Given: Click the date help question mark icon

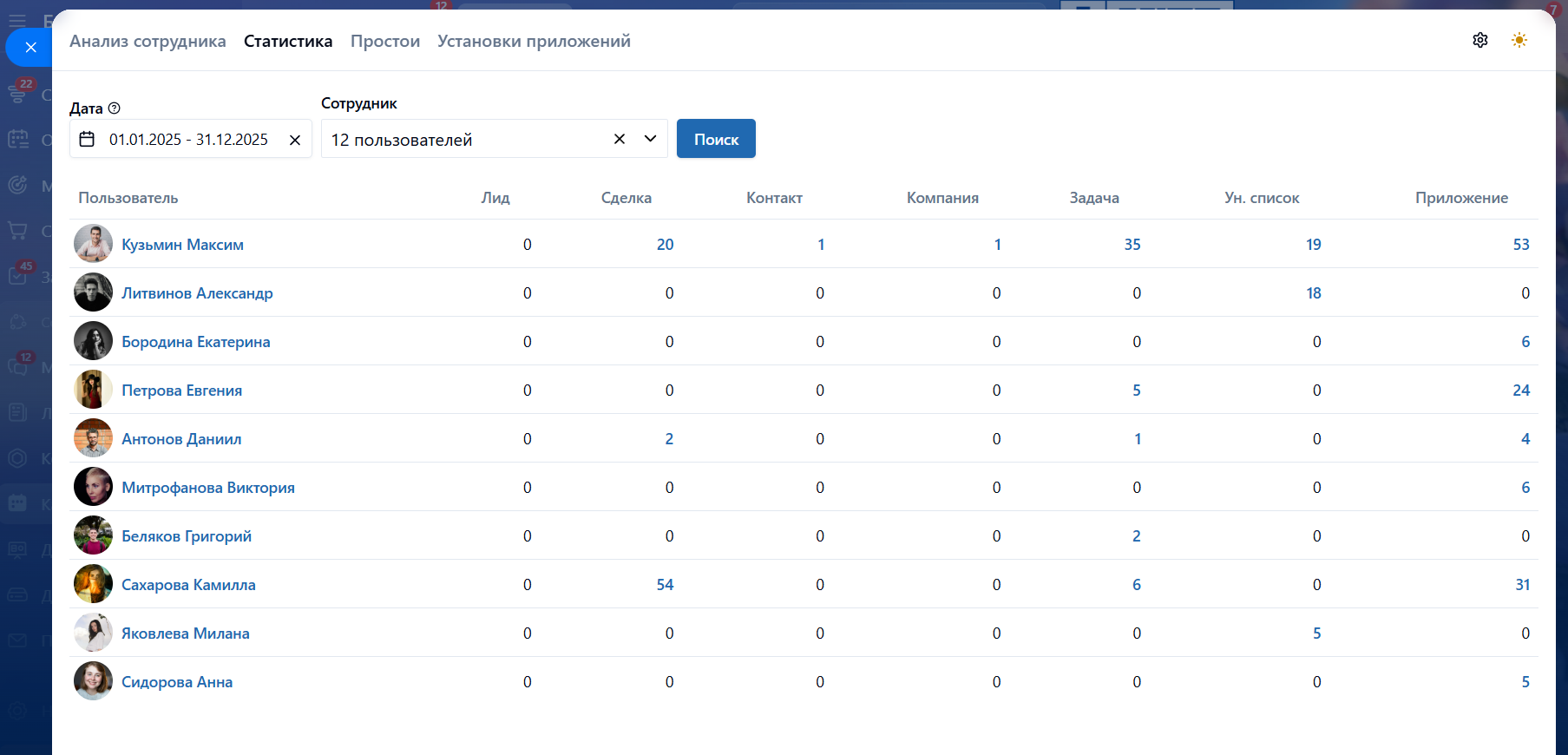Looking at the screenshot, I should [114, 108].
